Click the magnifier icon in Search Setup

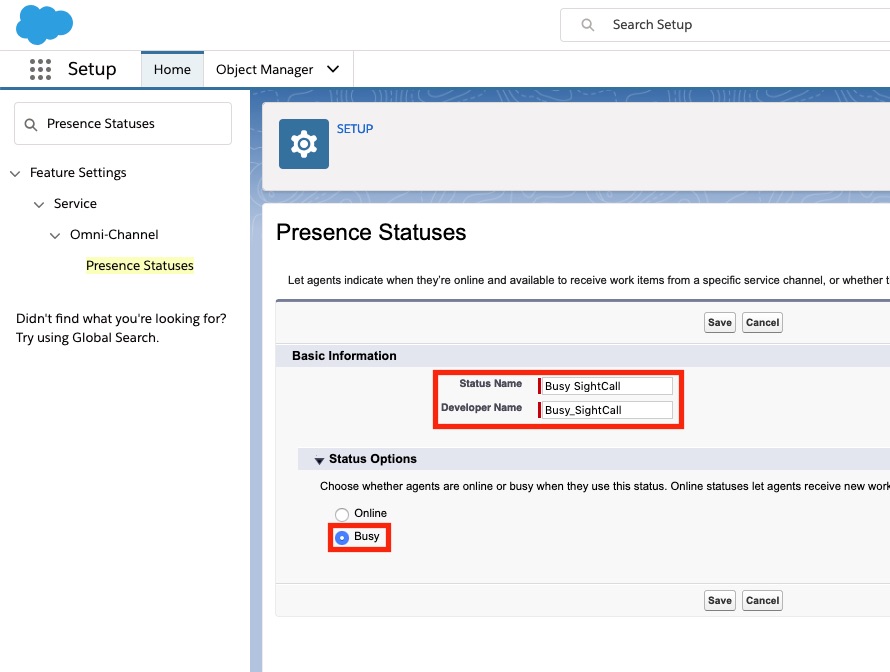click(587, 25)
